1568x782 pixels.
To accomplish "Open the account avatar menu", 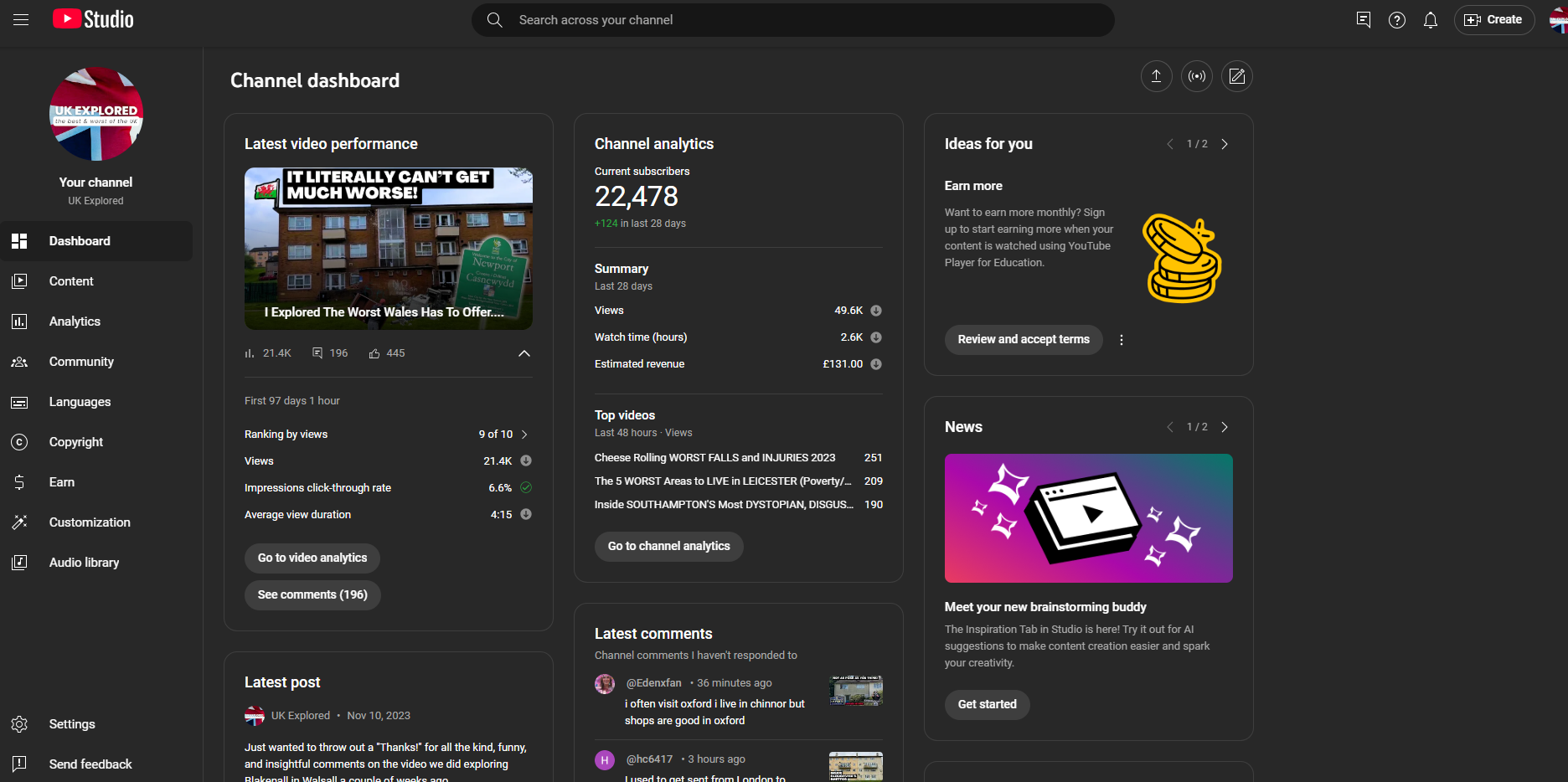I will coord(1559,19).
